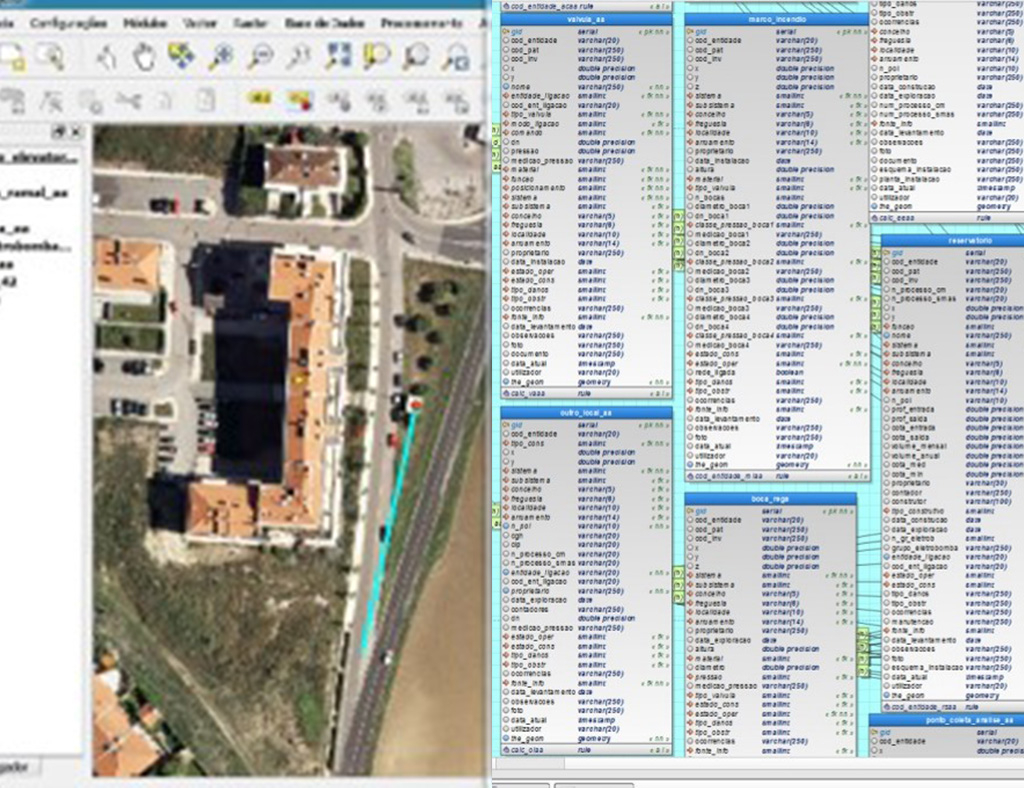Open the Vector menu
The height and width of the screenshot is (788, 1024).
click(x=199, y=24)
